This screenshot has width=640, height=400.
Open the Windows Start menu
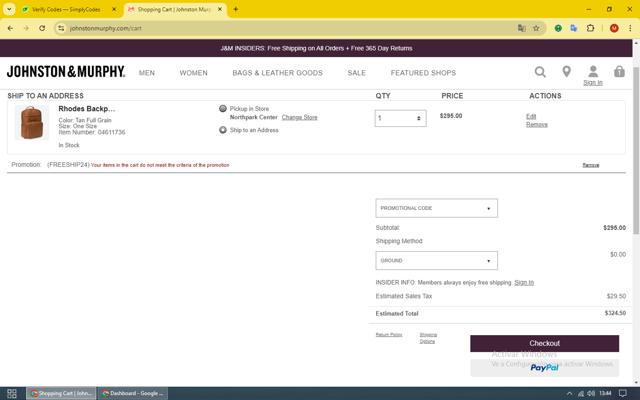point(12,393)
